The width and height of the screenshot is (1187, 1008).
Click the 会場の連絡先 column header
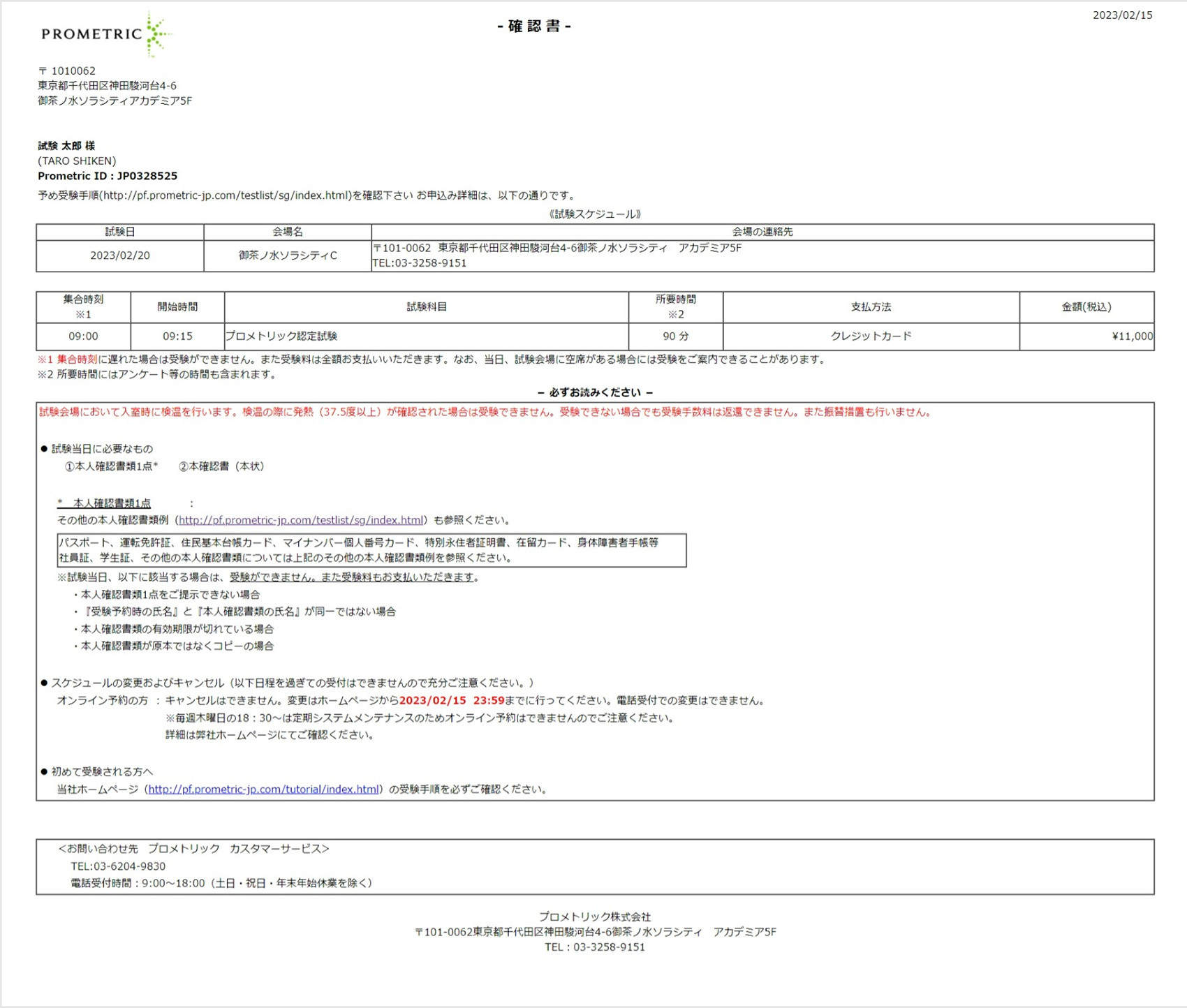coord(762,232)
